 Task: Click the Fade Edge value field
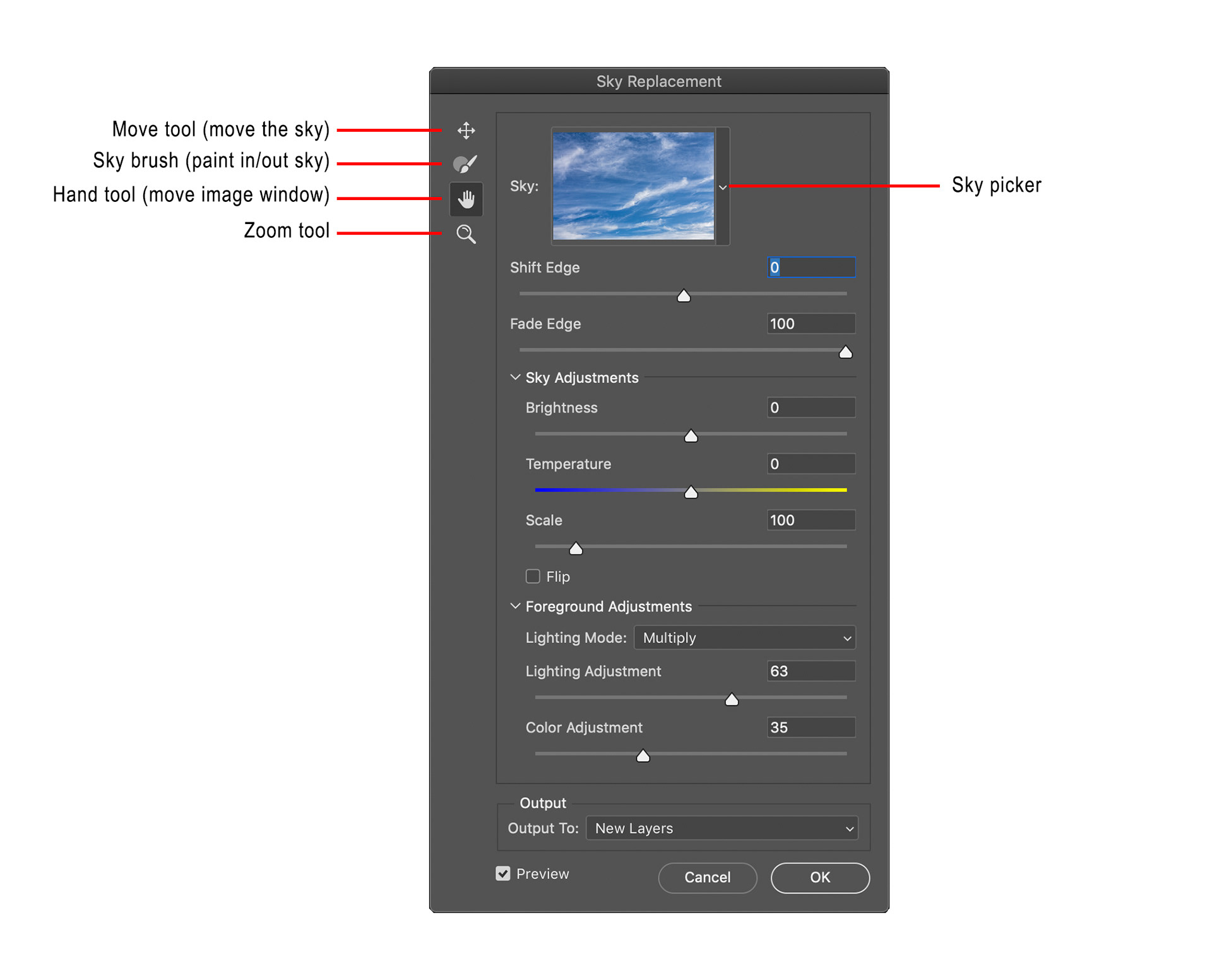click(811, 324)
